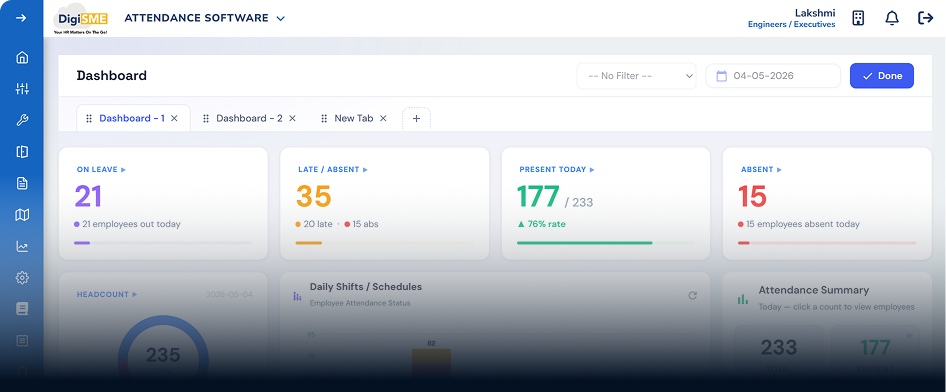The image size is (946, 392).
Task: Click '21 employees out today' text
Action: pyautogui.click(x=131, y=224)
